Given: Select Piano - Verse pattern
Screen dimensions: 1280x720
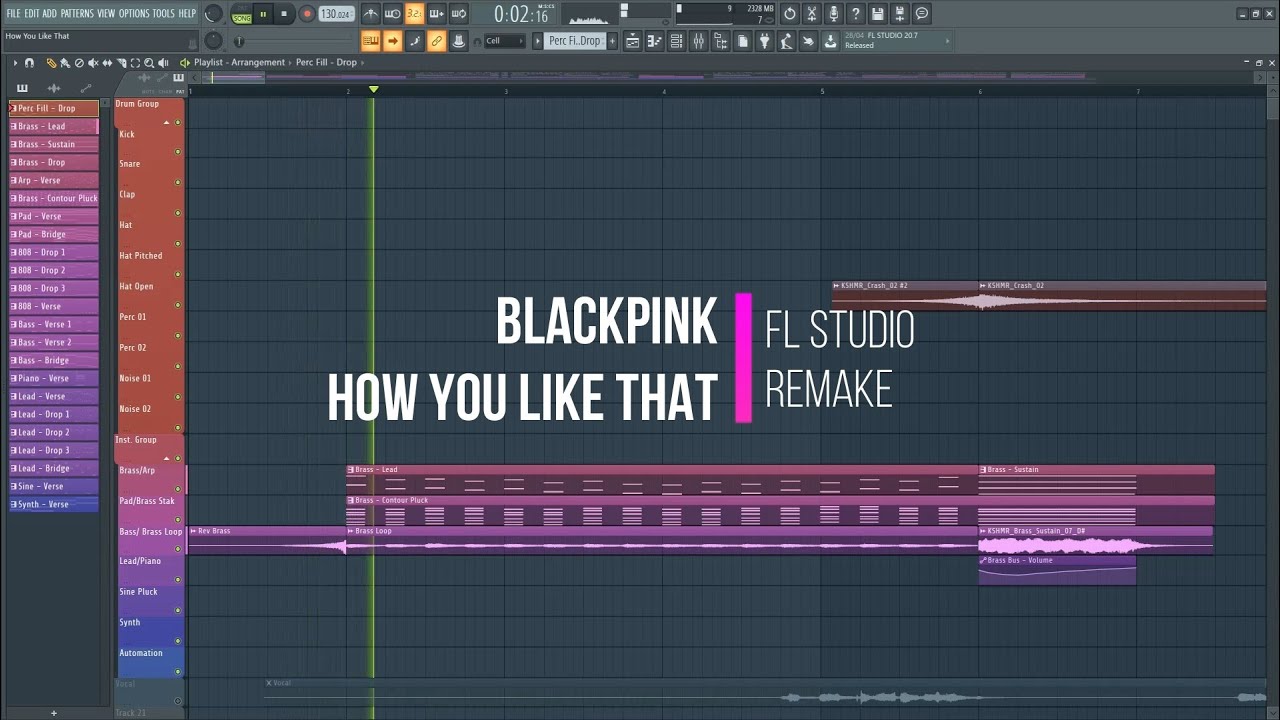Looking at the screenshot, I should pos(53,378).
